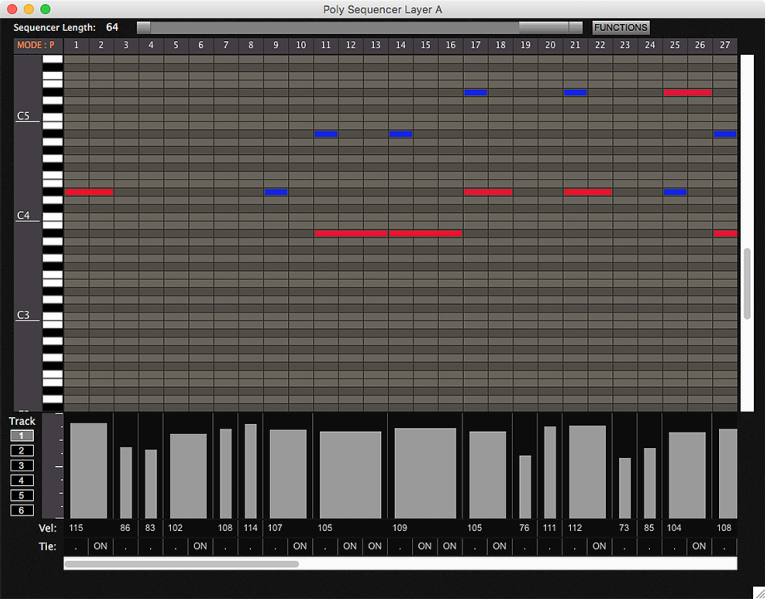Select Track 3 button
Viewport: 765px width, 600px height.
coord(21,466)
